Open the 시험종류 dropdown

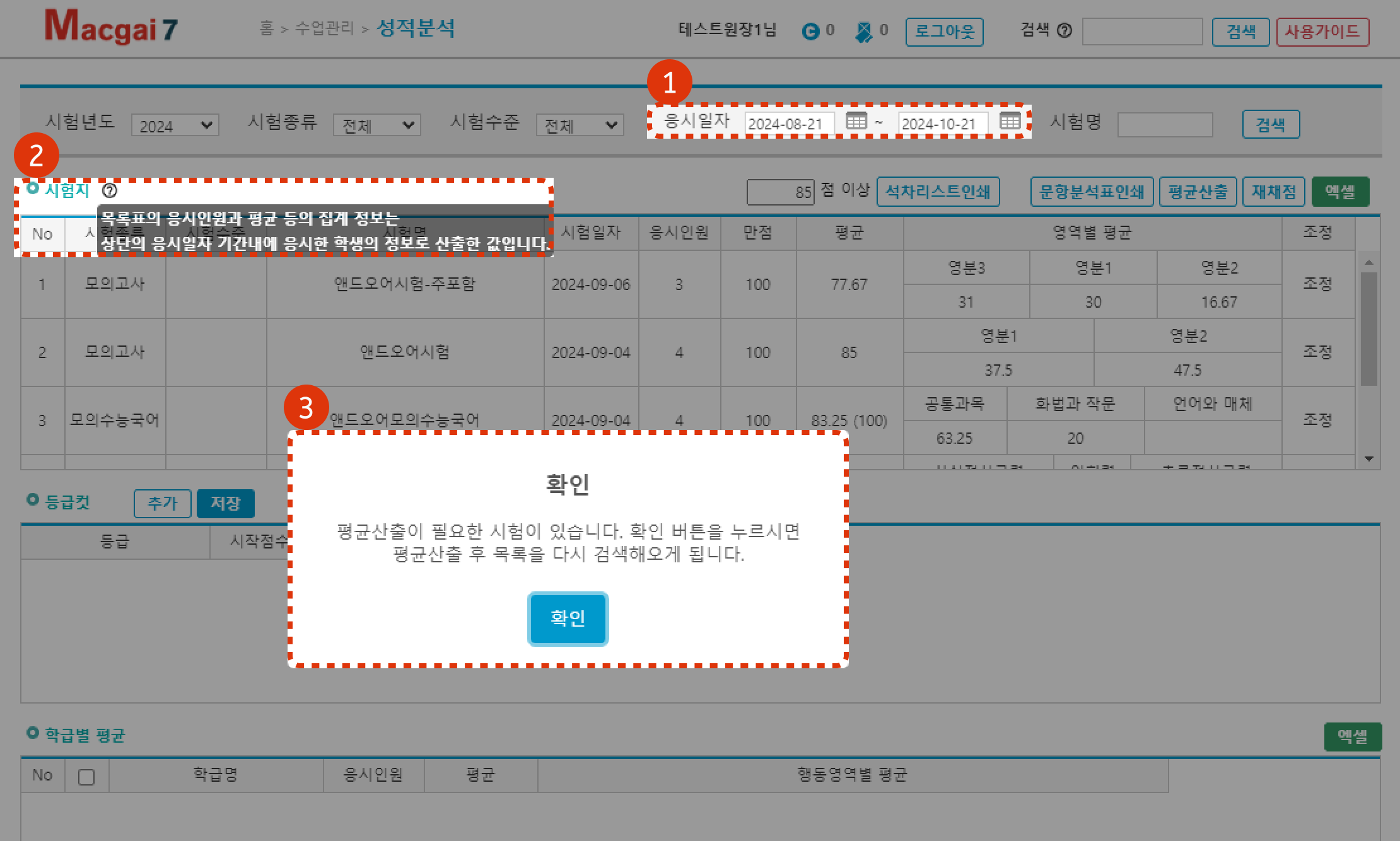pyautogui.click(x=376, y=125)
